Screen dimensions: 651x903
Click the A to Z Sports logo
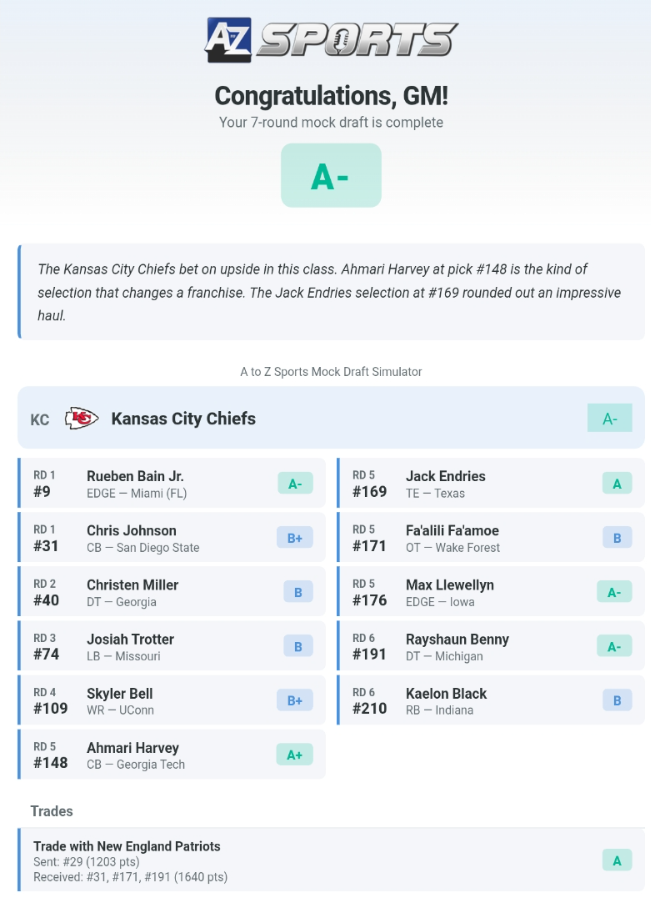click(x=331, y=40)
